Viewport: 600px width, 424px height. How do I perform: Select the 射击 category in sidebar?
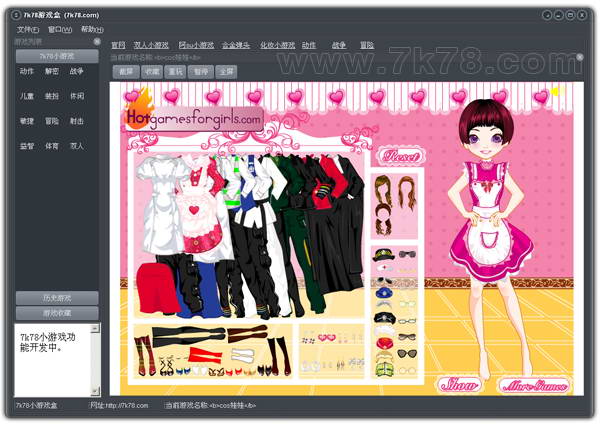pos(77,121)
